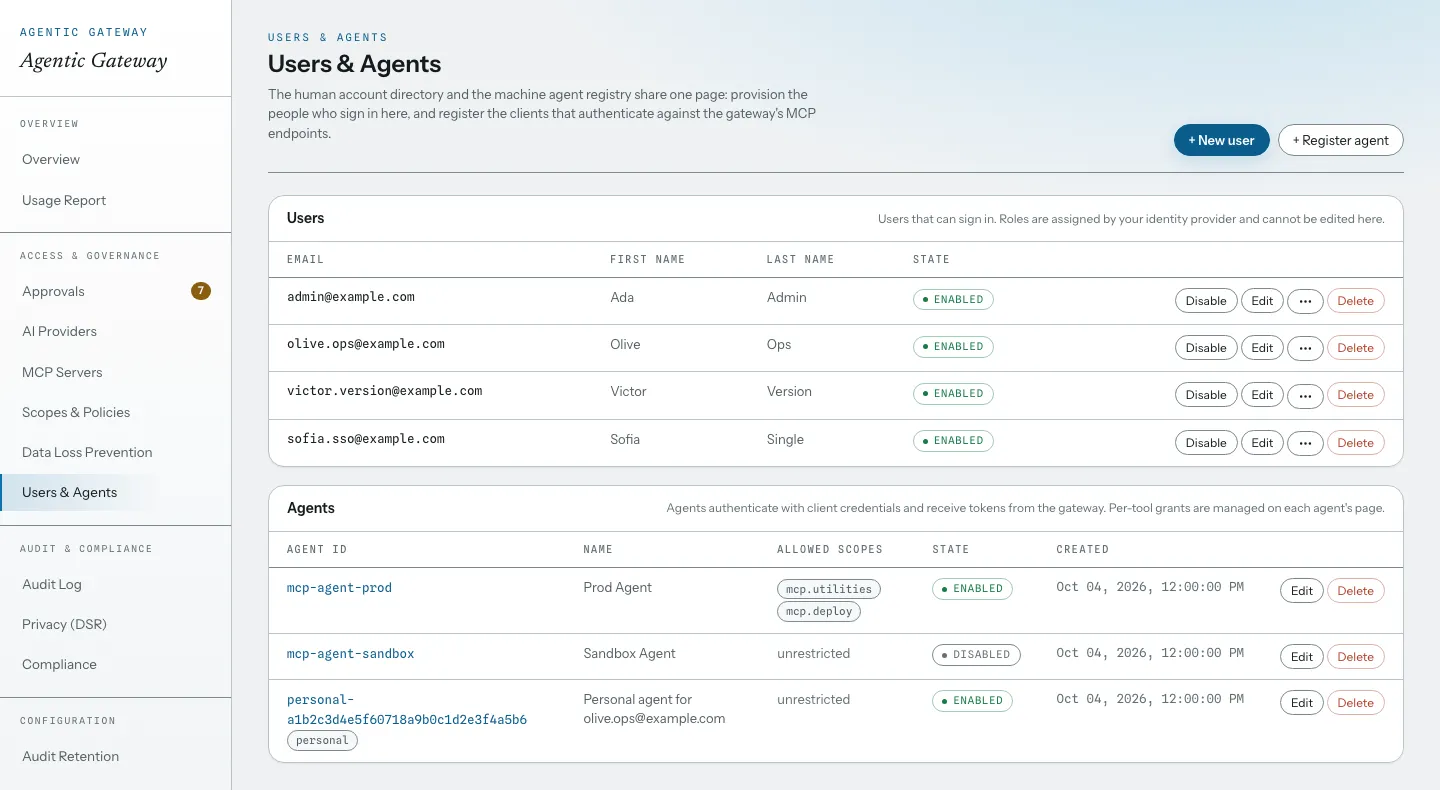The height and width of the screenshot is (790, 1440).
Task: Open the mcp-agent-prod agent link
Action: click(339, 588)
